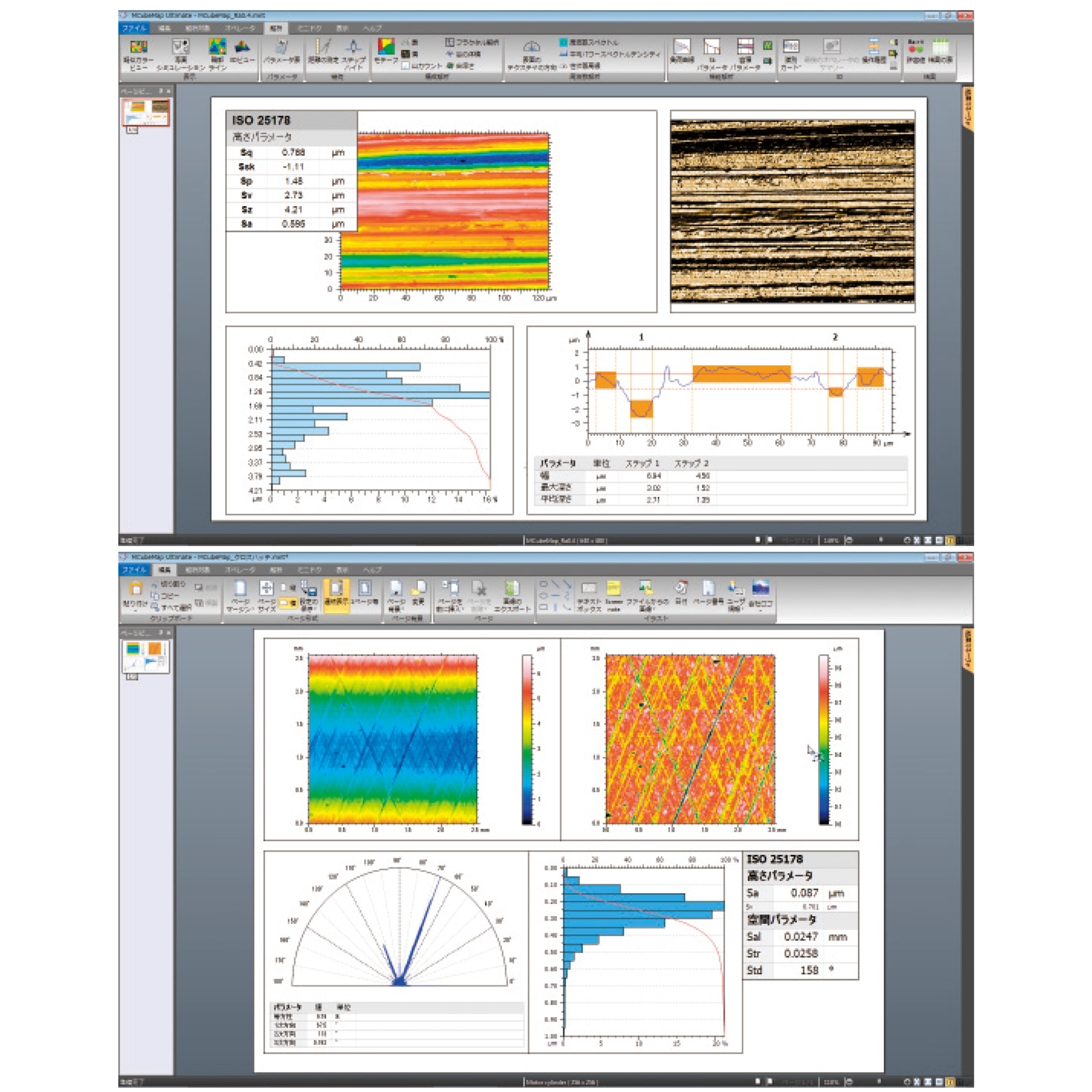The image size is (1092, 1092).
Task: Select the page thumbnail in the upper window panel
Action: click(x=146, y=112)
